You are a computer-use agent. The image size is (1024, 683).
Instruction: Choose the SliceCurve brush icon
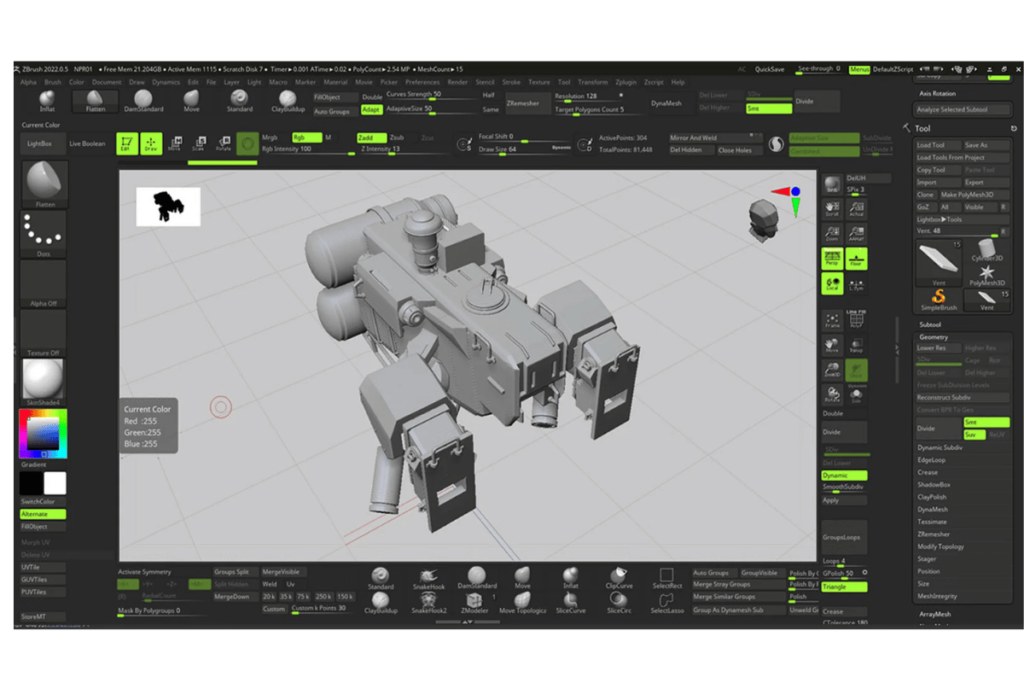(571, 601)
